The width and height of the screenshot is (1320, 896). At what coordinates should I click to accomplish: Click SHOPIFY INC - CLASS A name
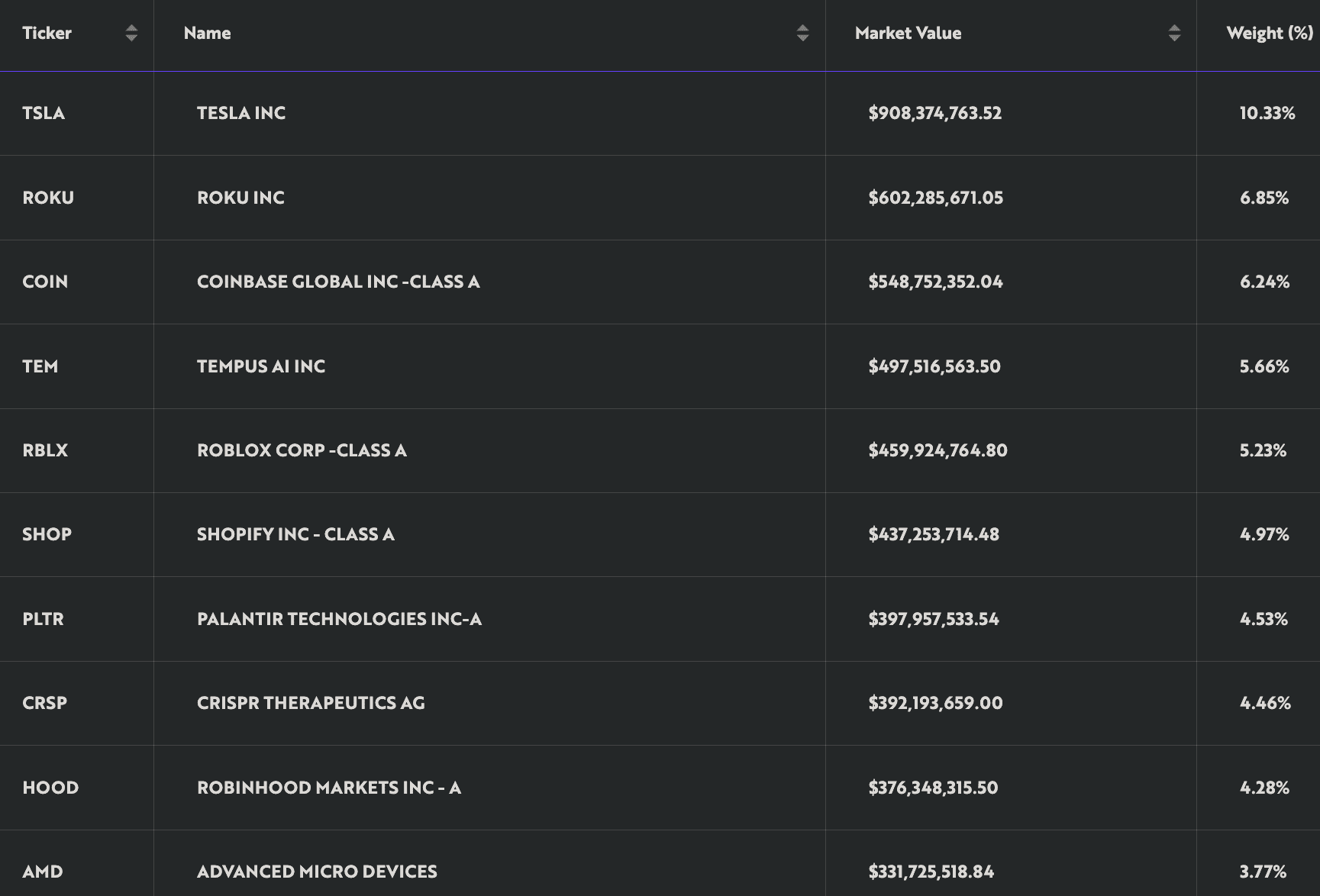click(x=295, y=534)
